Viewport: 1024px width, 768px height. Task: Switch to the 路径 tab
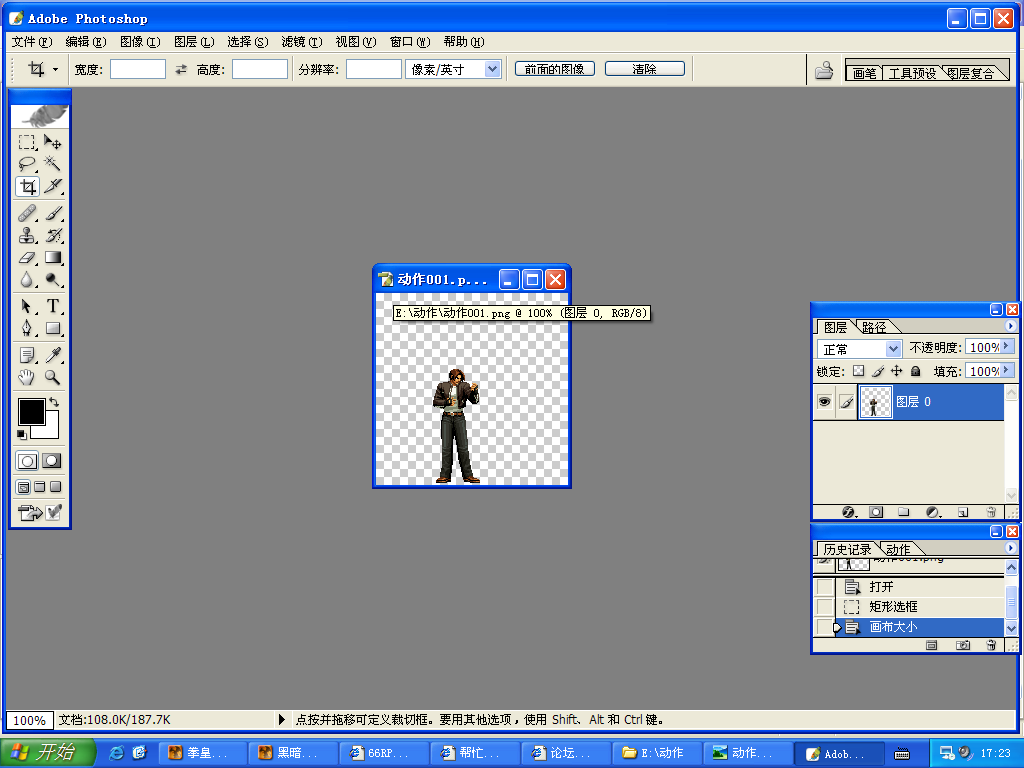874,327
